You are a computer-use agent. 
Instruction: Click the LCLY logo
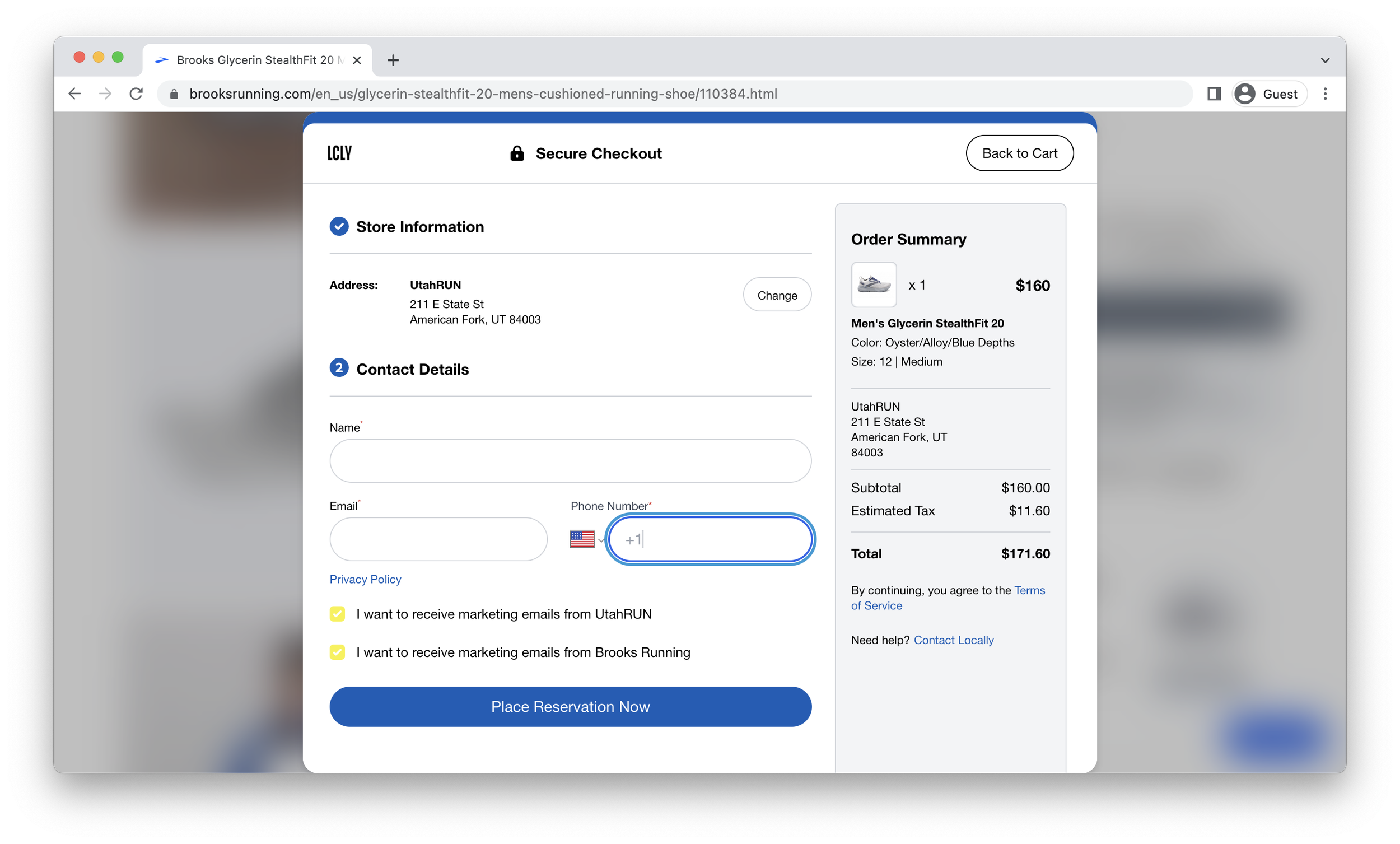click(339, 153)
